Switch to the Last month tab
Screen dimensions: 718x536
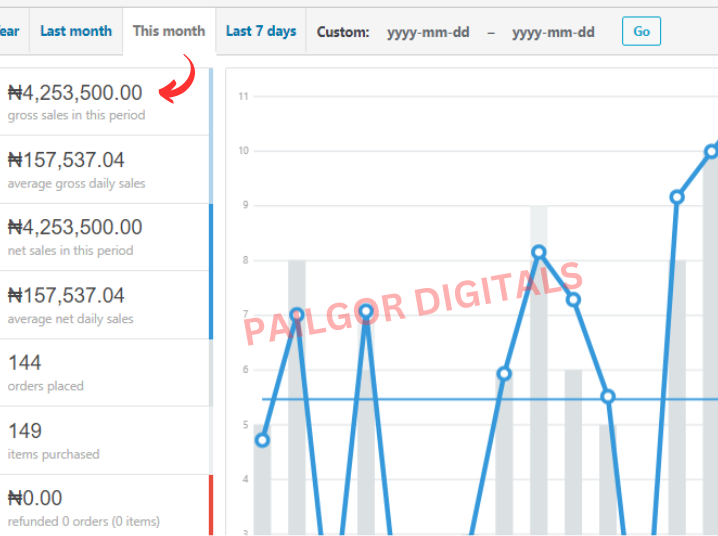[75, 31]
